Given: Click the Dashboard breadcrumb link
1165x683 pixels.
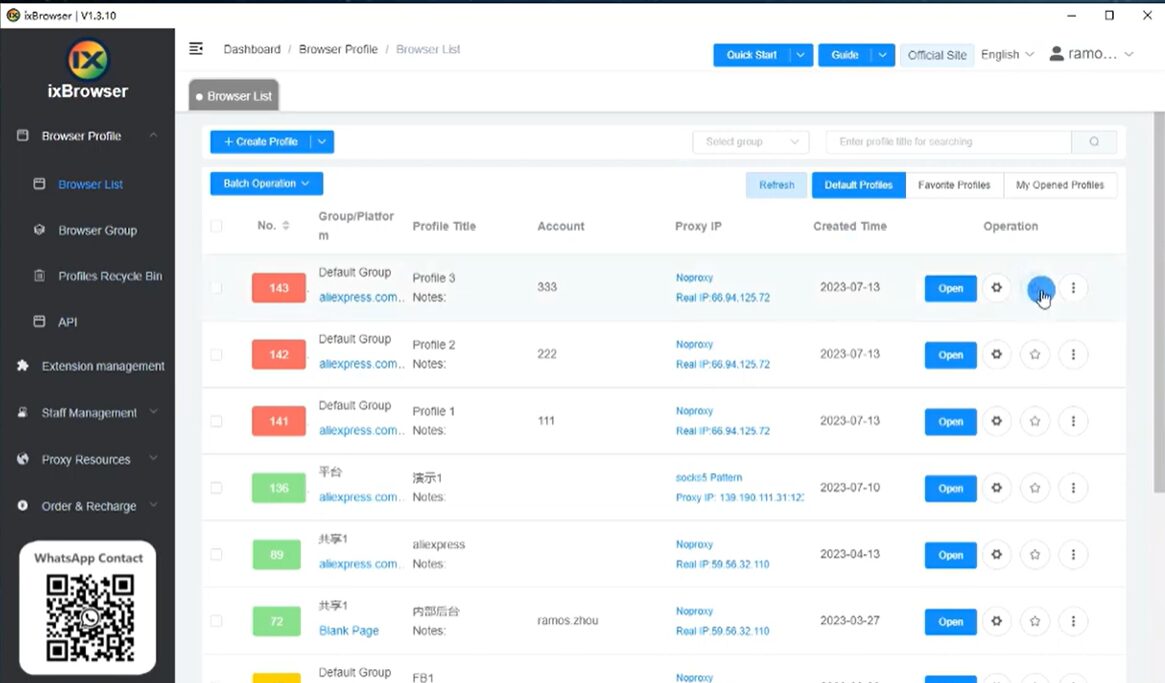Looking at the screenshot, I should [252, 49].
